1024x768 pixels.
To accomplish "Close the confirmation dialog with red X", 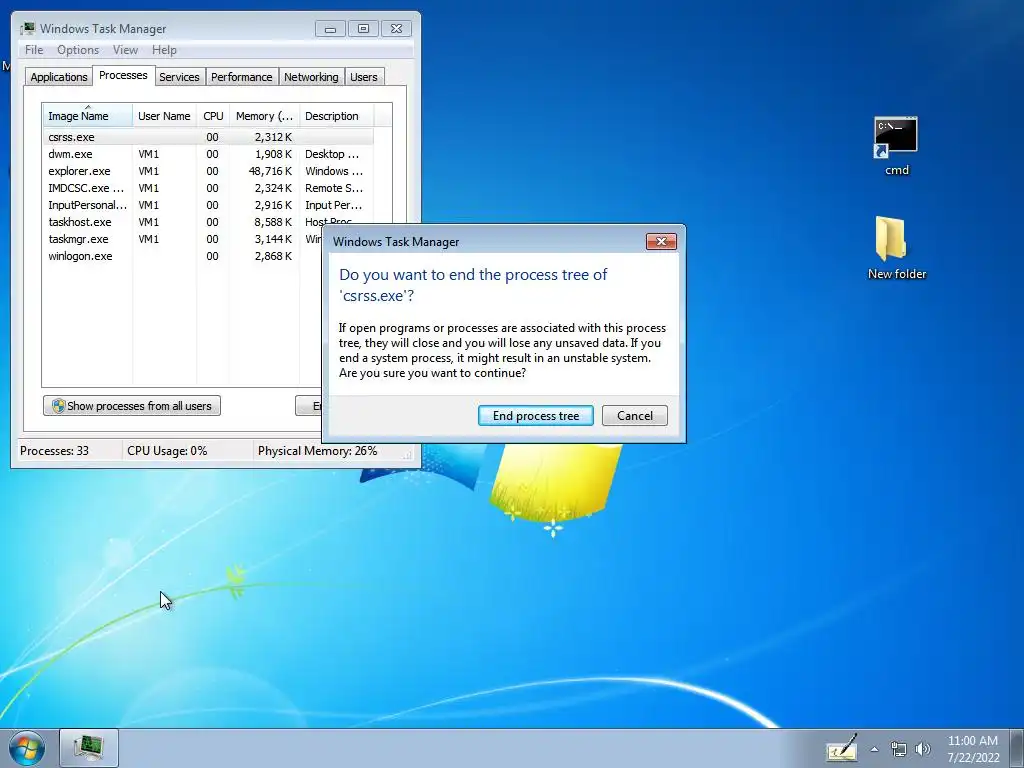I will [x=661, y=242].
